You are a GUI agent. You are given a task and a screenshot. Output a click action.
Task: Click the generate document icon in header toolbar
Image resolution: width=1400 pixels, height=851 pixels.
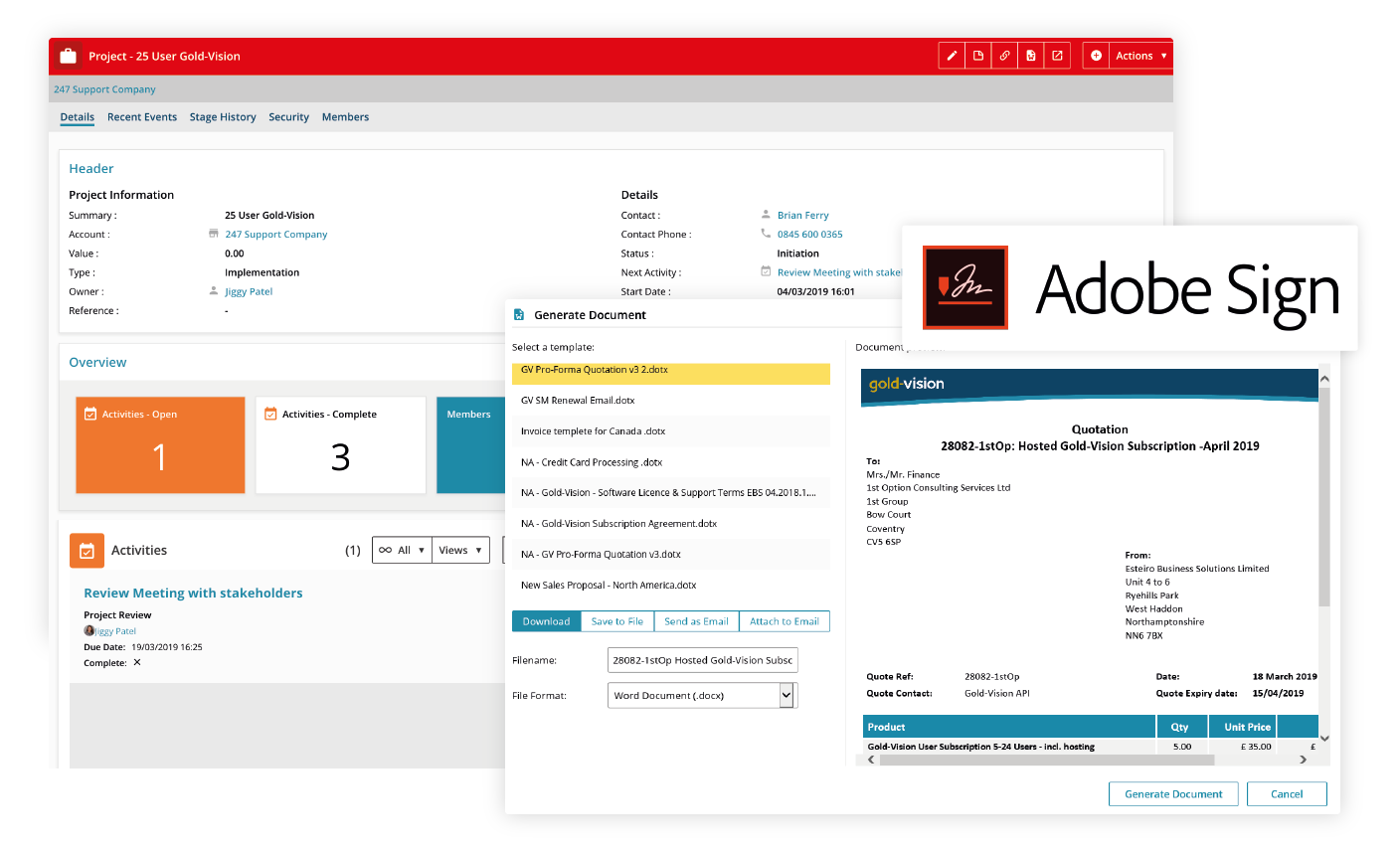(1031, 56)
